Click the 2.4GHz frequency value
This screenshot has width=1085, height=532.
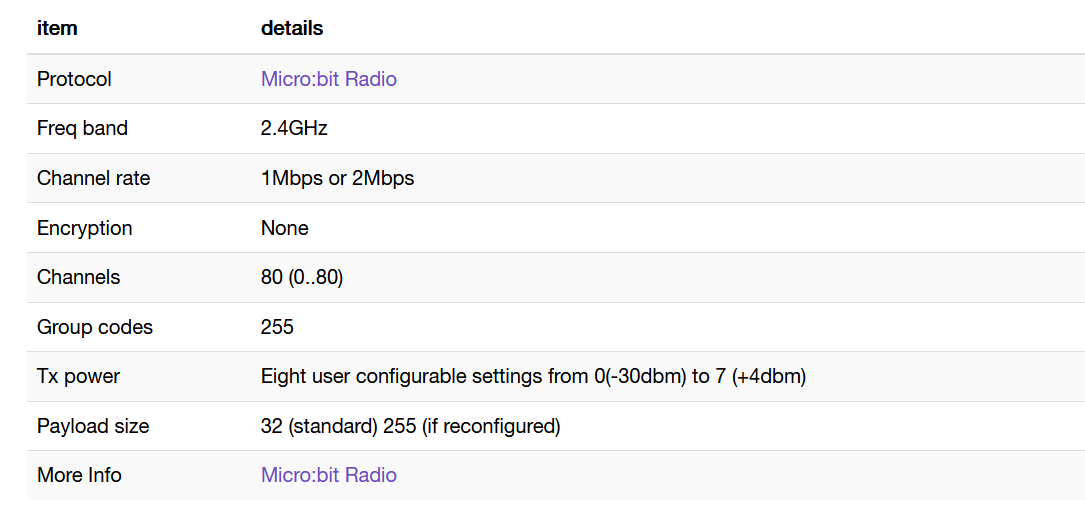(x=294, y=128)
